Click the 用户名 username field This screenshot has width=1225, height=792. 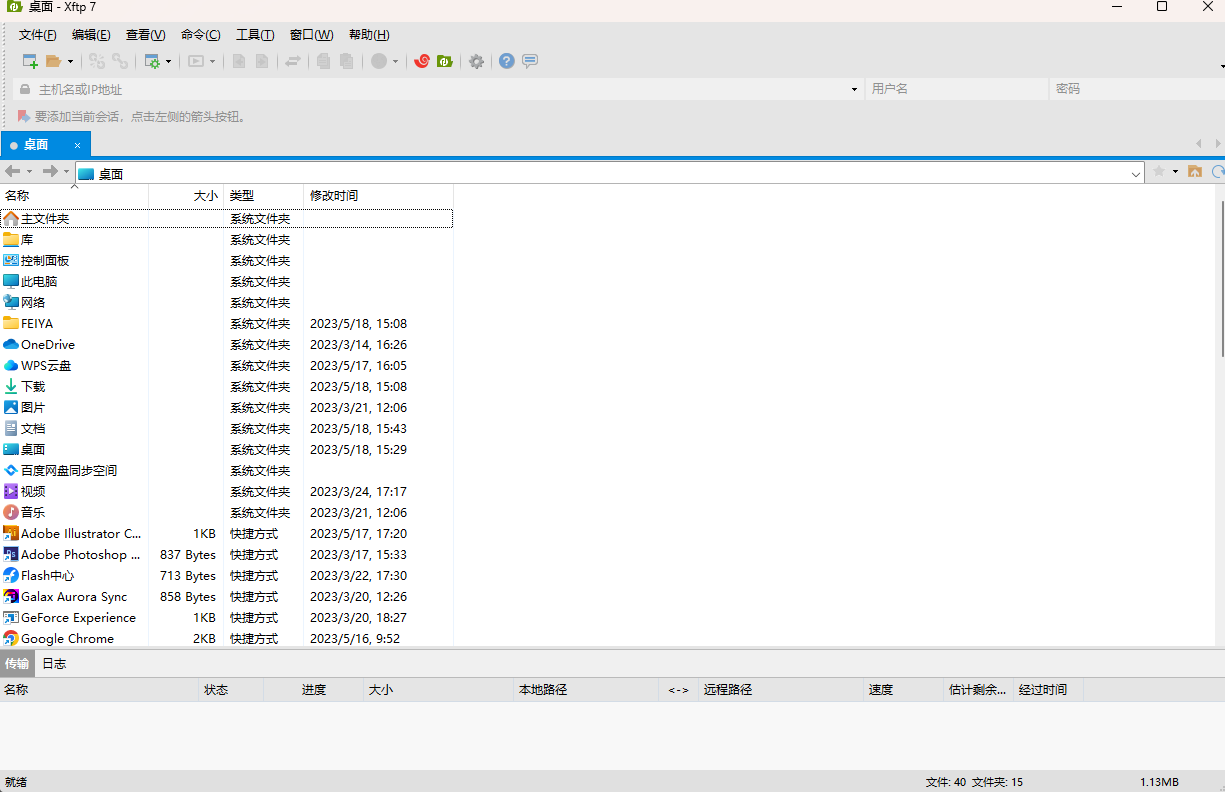957,89
